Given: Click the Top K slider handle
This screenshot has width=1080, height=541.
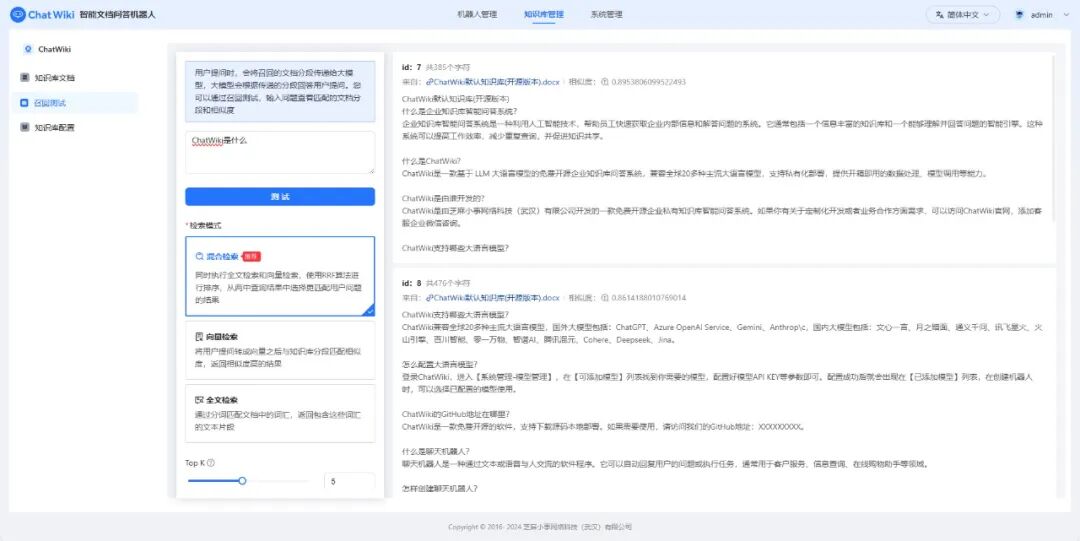Looking at the screenshot, I should pyautogui.click(x=242, y=481).
